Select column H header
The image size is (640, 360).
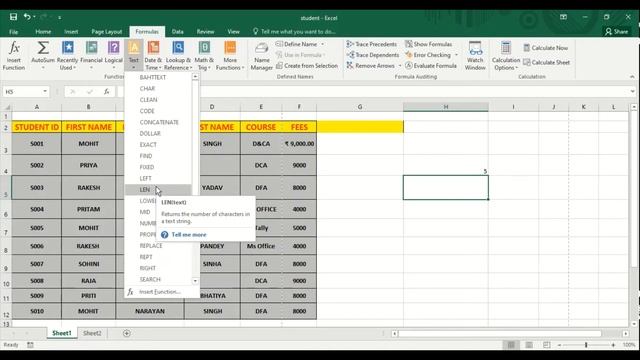click(x=446, y=107)
